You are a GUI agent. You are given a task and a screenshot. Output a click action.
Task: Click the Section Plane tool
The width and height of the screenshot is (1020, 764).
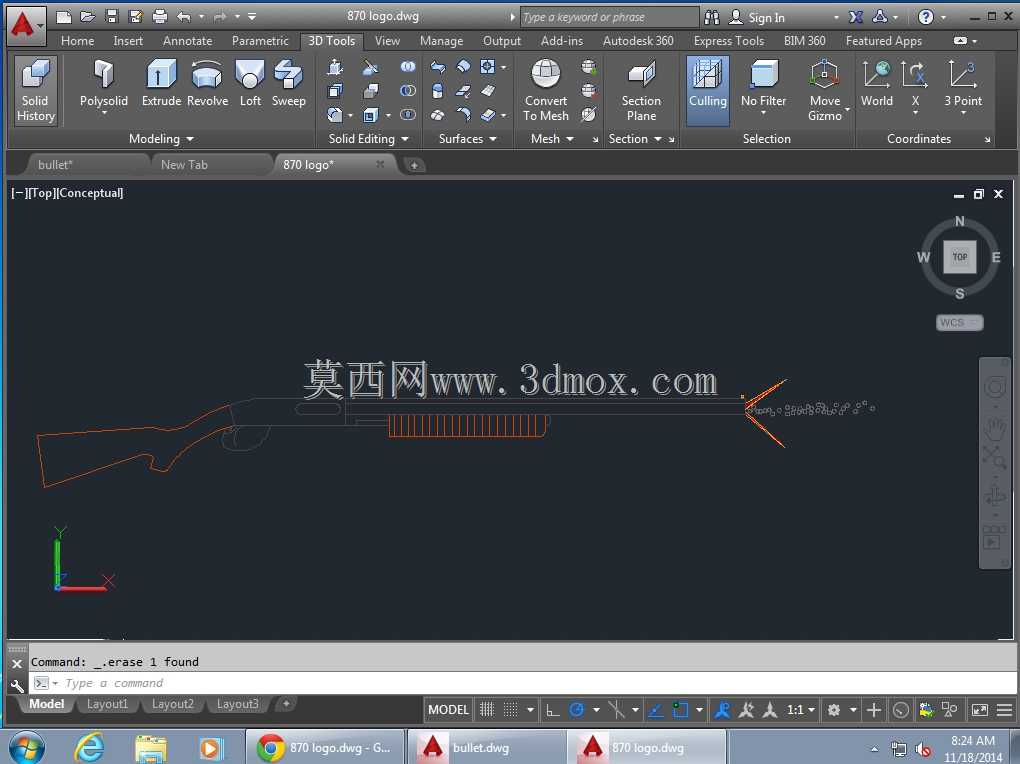pyautogui.click(x=641, y=90)
